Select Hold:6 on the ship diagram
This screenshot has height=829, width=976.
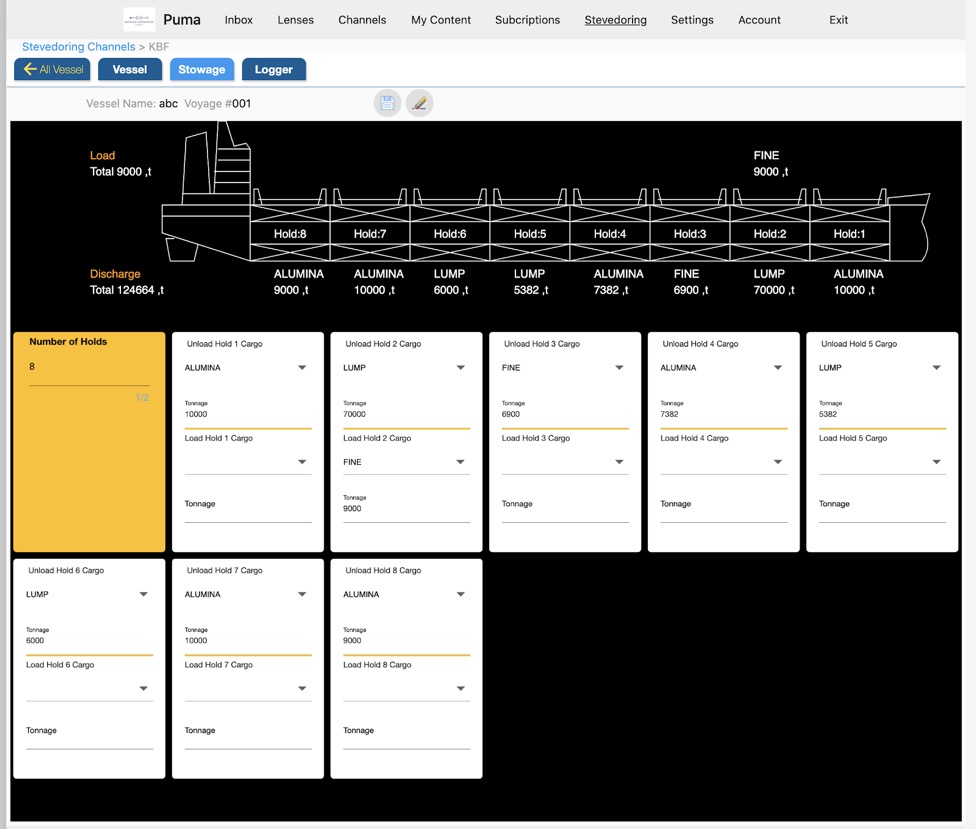tap(450, 234)
